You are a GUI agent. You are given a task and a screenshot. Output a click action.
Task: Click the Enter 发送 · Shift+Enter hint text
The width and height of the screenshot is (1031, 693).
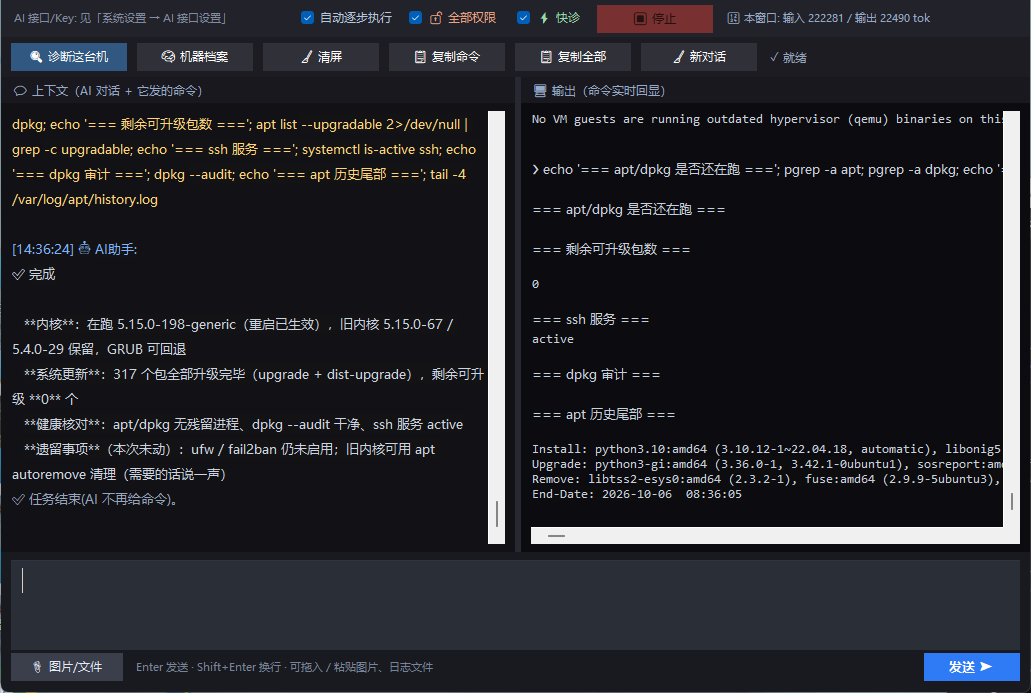pos(284,667)
